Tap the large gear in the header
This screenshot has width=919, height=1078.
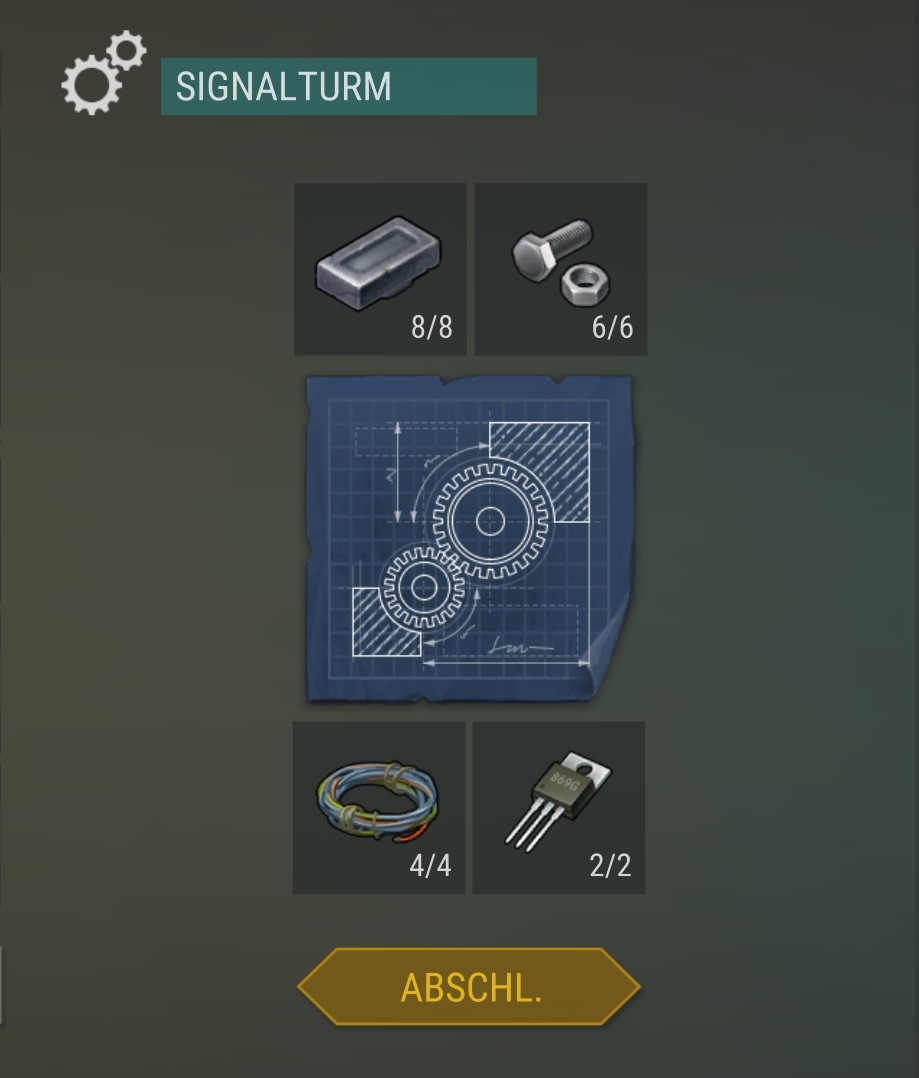coord(91,85)
